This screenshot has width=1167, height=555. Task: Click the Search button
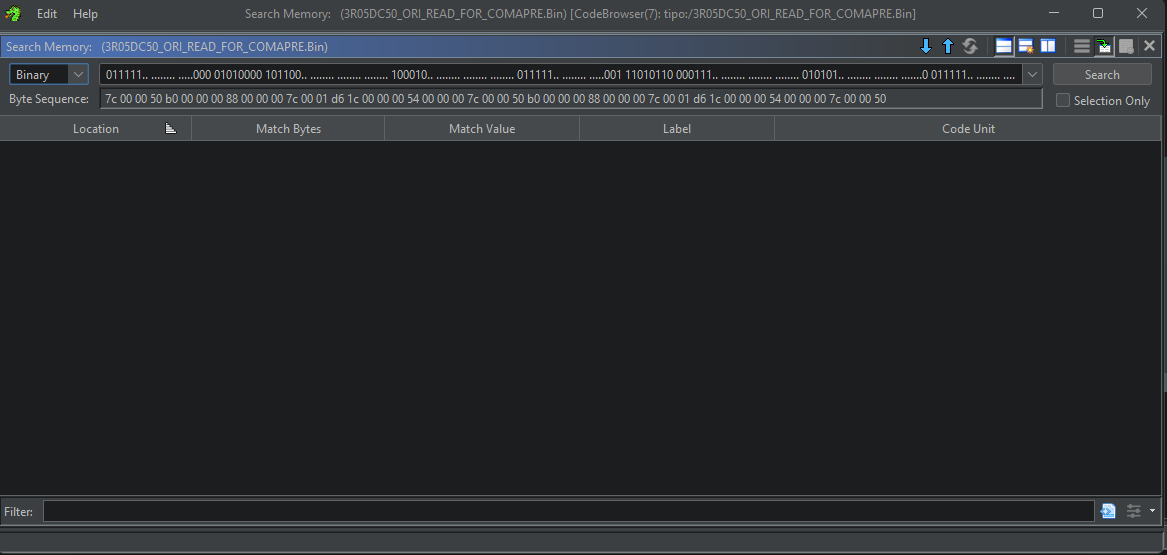[1102, 74]
